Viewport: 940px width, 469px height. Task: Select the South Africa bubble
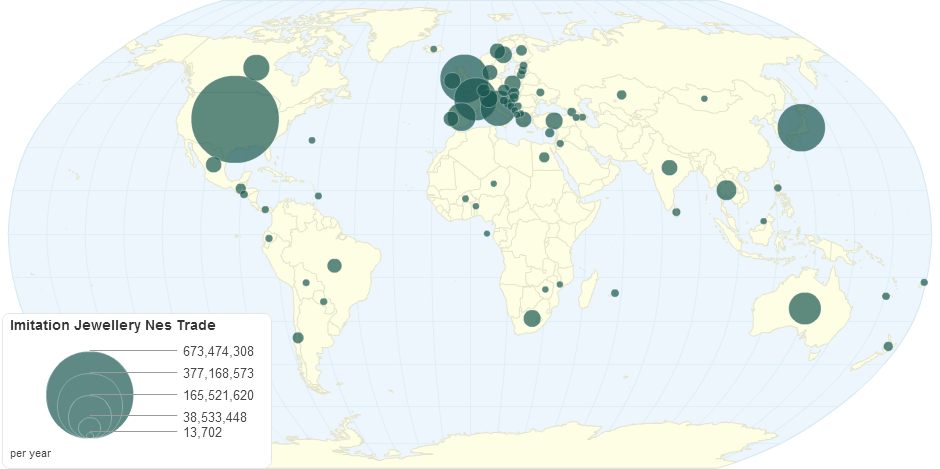pyautogui.click(x=532, y=318)
